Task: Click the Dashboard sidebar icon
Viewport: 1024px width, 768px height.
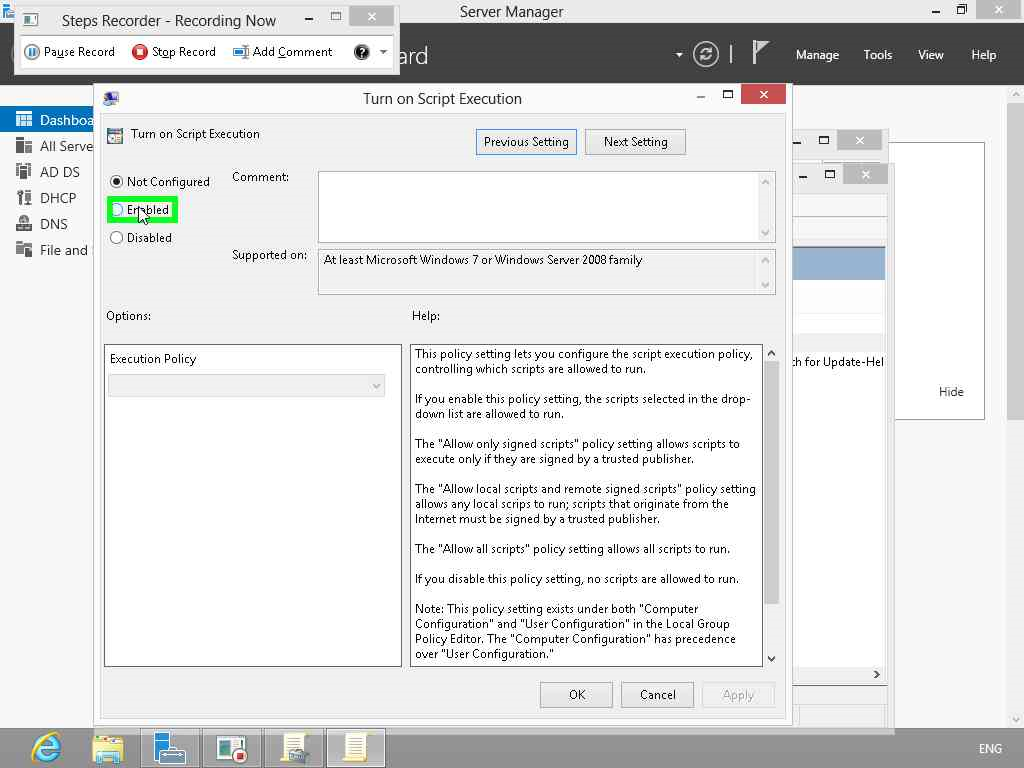Action: click(x=24, y=119)
